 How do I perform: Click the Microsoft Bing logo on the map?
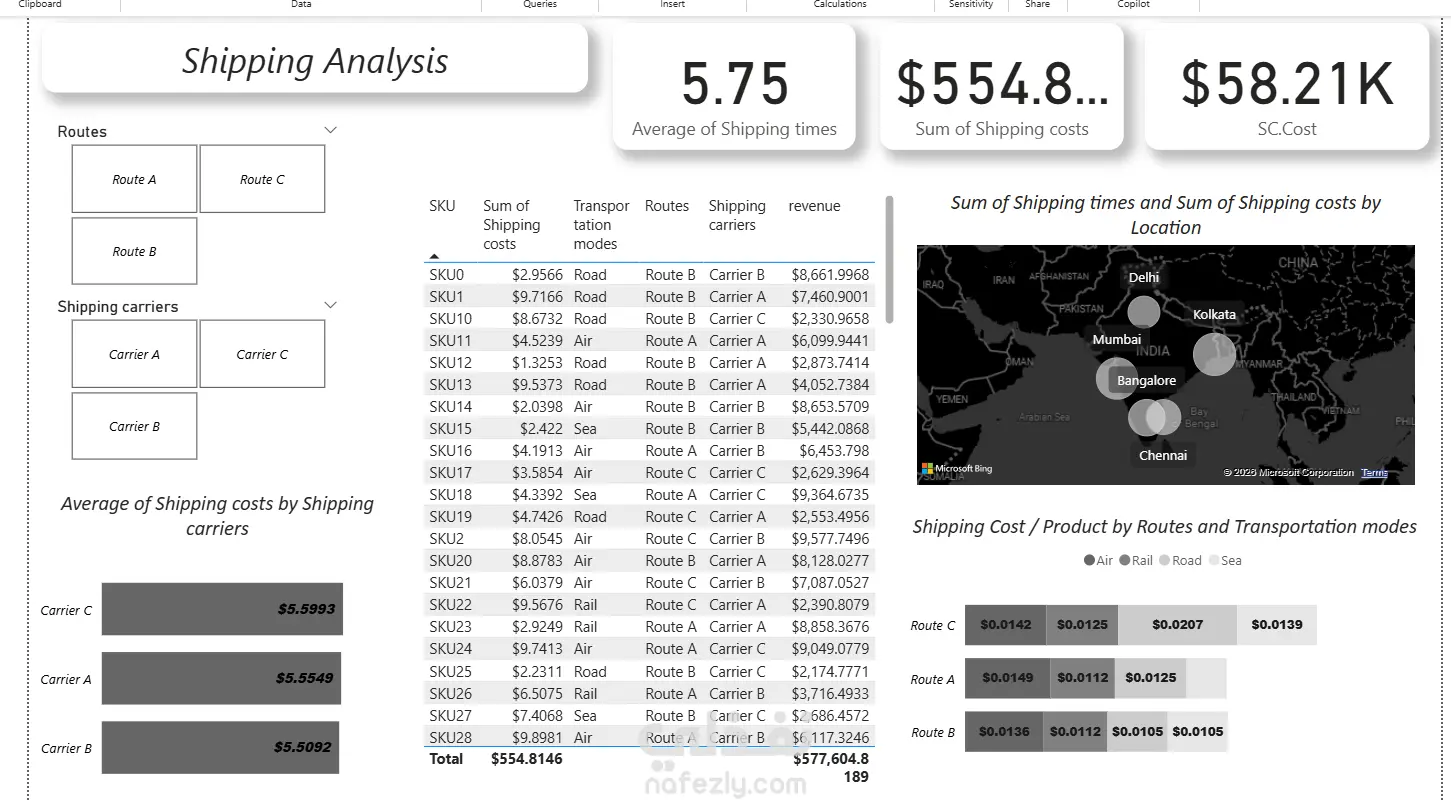click(957, 468)
